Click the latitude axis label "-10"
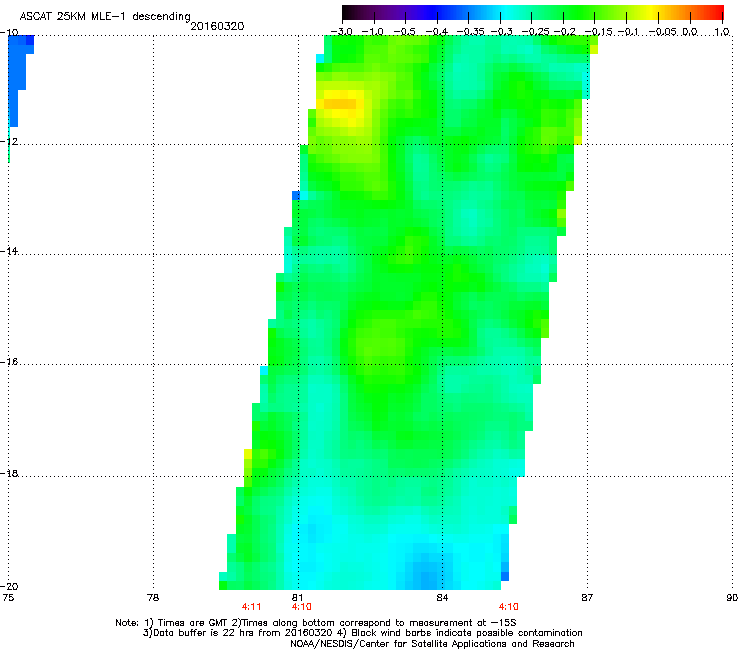The image size is (740, 650). coord(9,32)
